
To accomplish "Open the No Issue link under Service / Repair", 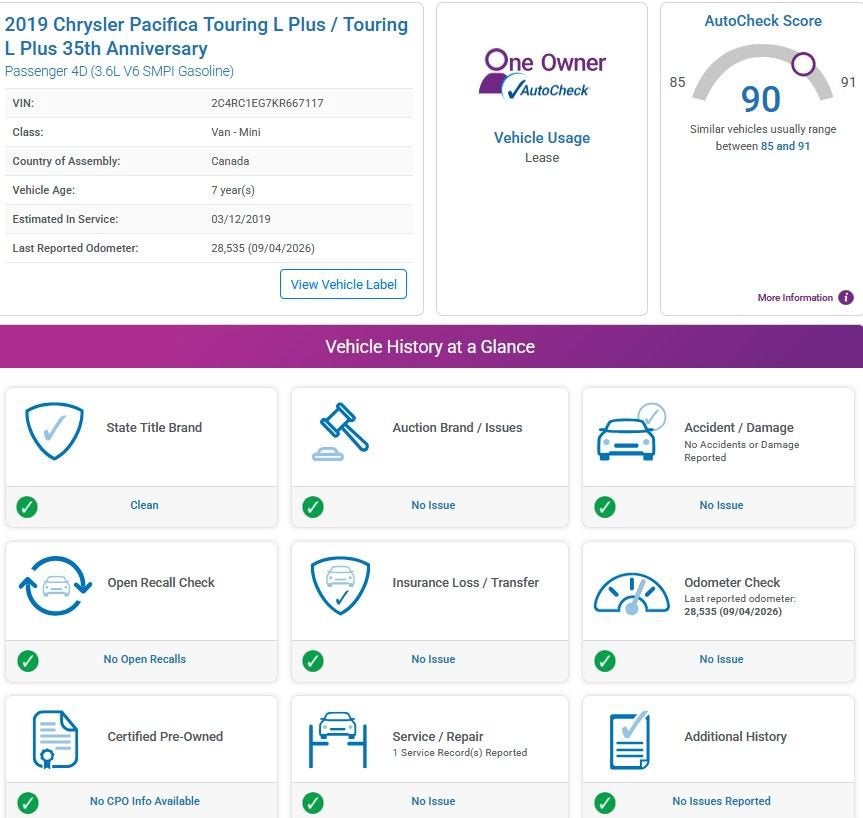I will tap(433, 801).
